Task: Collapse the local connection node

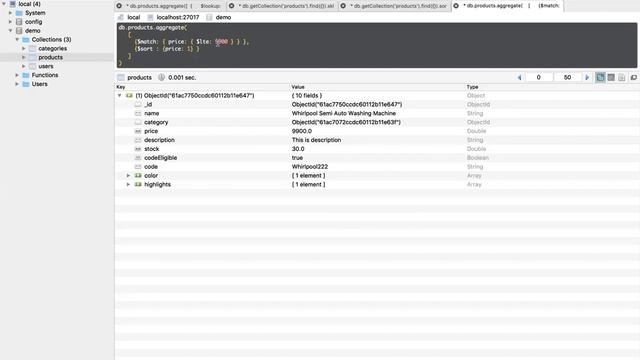Action: (x=4, y=4)
